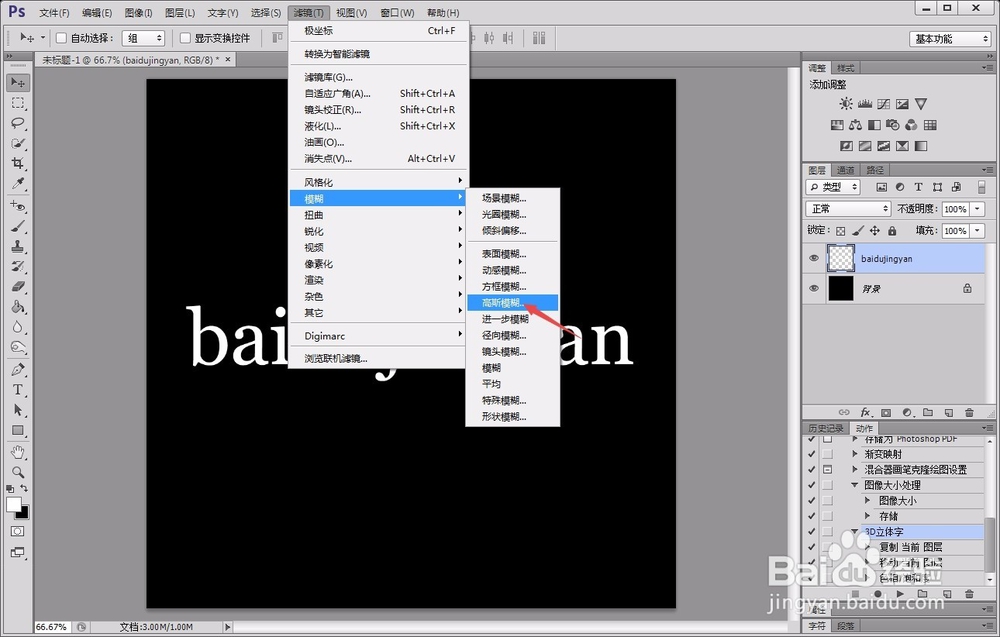
Task: Select the Quick Selection tool
Action: (x=18, y=143)
